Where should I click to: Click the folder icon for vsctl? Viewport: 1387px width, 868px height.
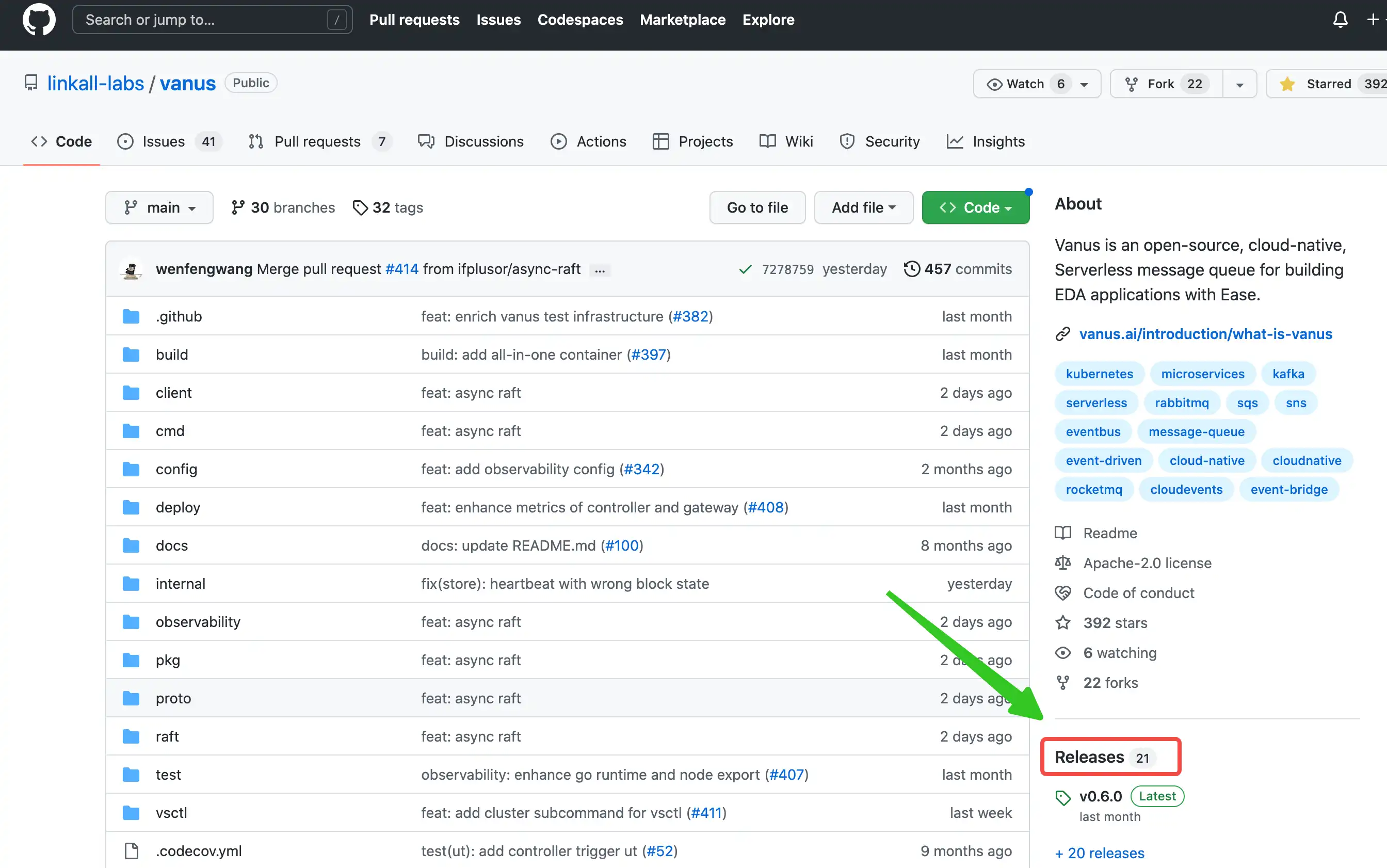[132, 813]
